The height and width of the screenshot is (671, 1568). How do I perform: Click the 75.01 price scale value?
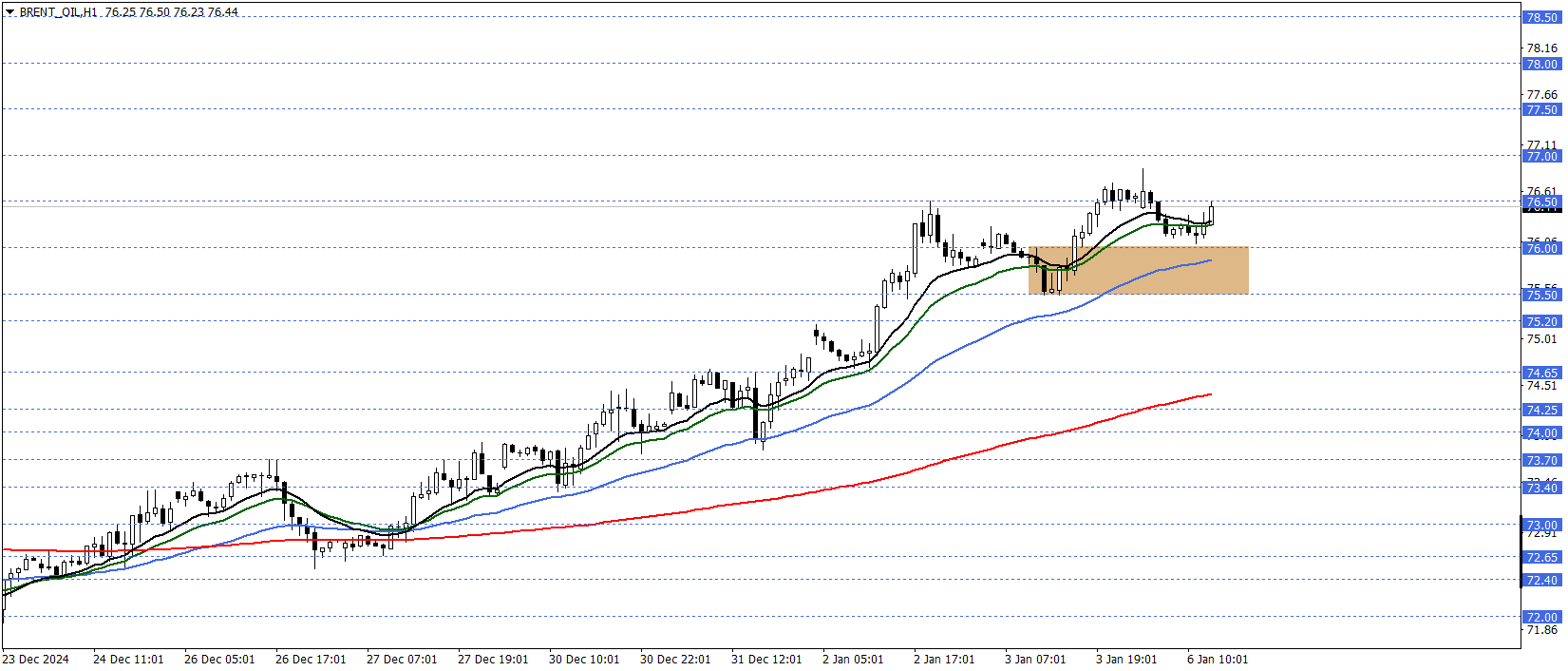click(x=1541, y=338)
